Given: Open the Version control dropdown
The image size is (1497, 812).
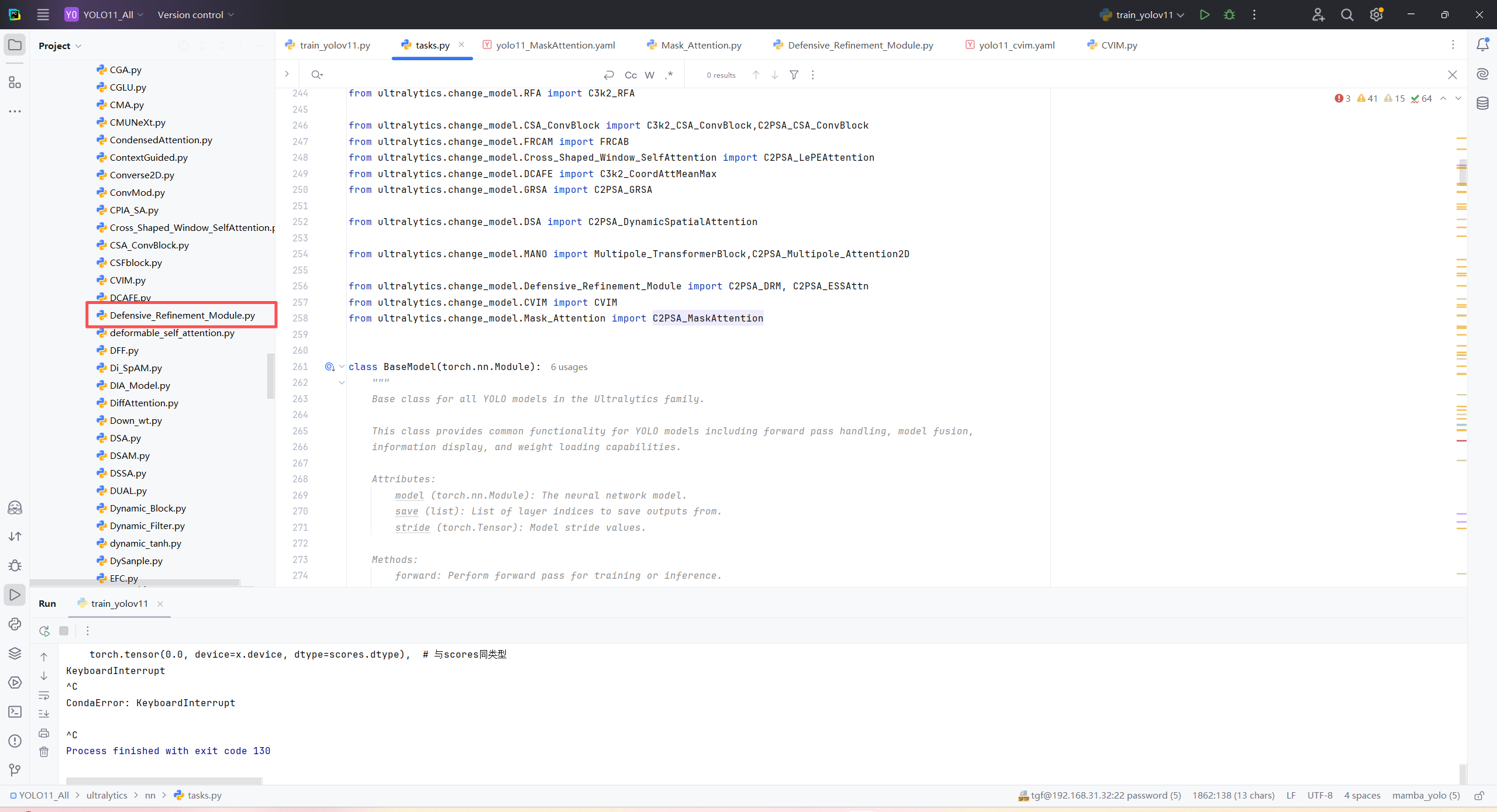Looking at the screenshot, I should tap(195, 15).
